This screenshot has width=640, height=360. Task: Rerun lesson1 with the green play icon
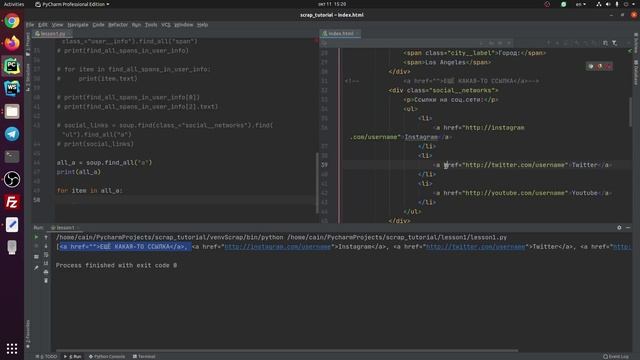pos(36,237)
